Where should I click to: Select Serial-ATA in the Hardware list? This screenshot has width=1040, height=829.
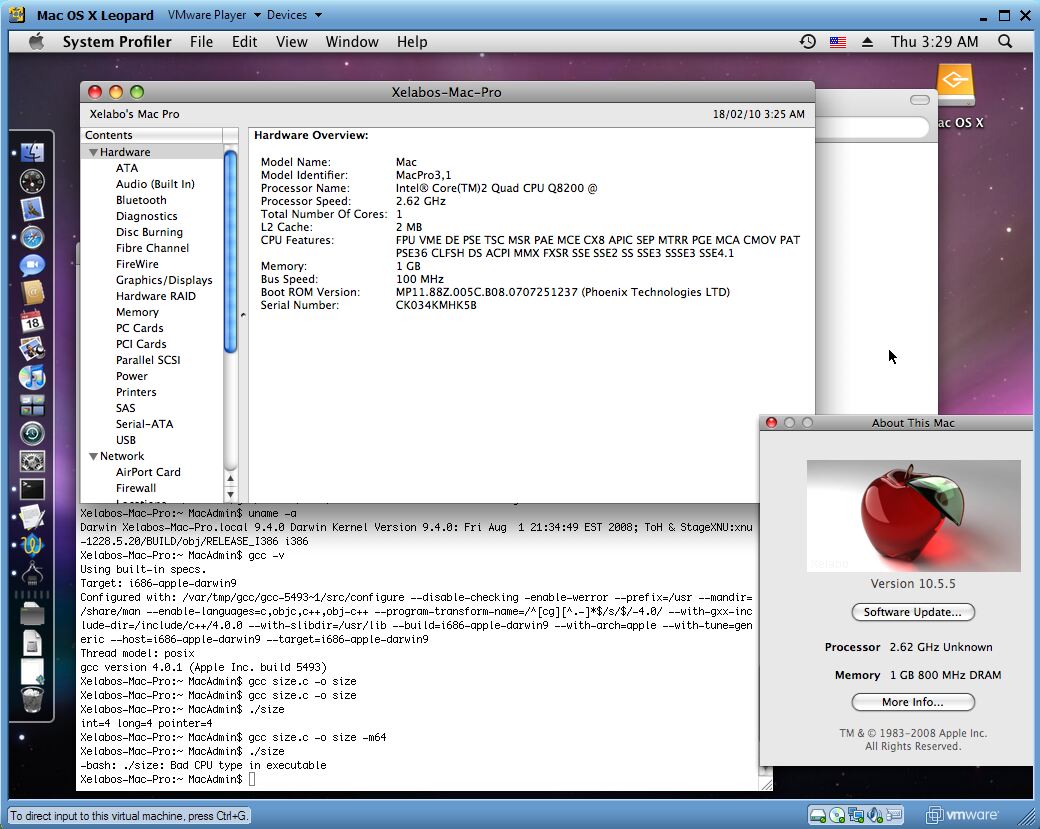pos(145,424)
